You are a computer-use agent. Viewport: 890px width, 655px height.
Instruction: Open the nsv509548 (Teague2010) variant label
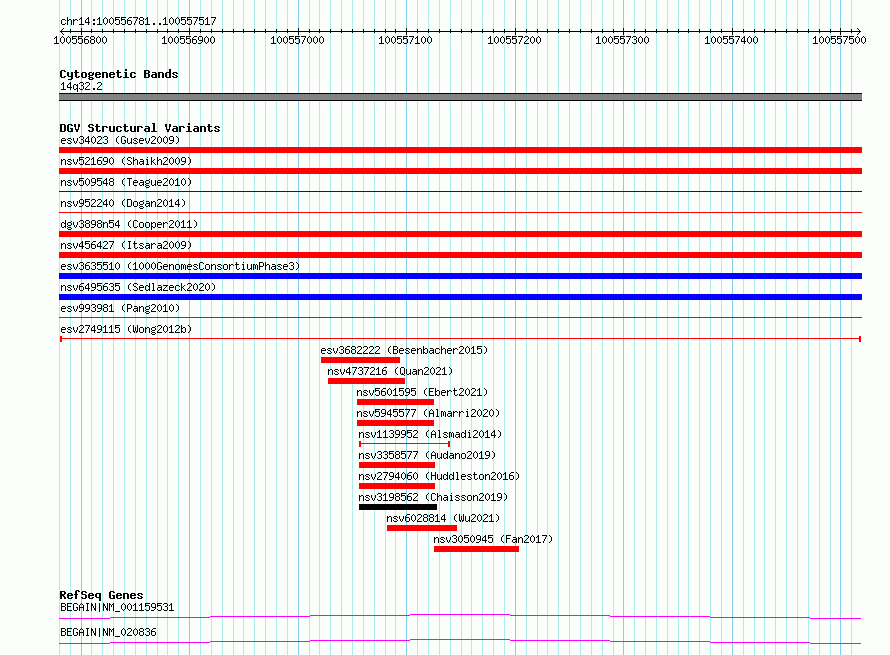pos(126,182)
